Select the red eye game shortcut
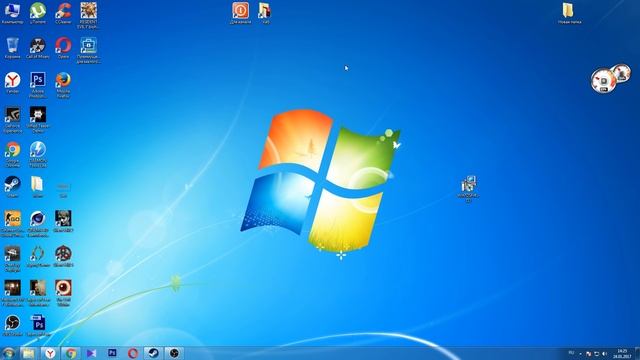The width and height of the screenshot is (640, 360). pos(63,293)
